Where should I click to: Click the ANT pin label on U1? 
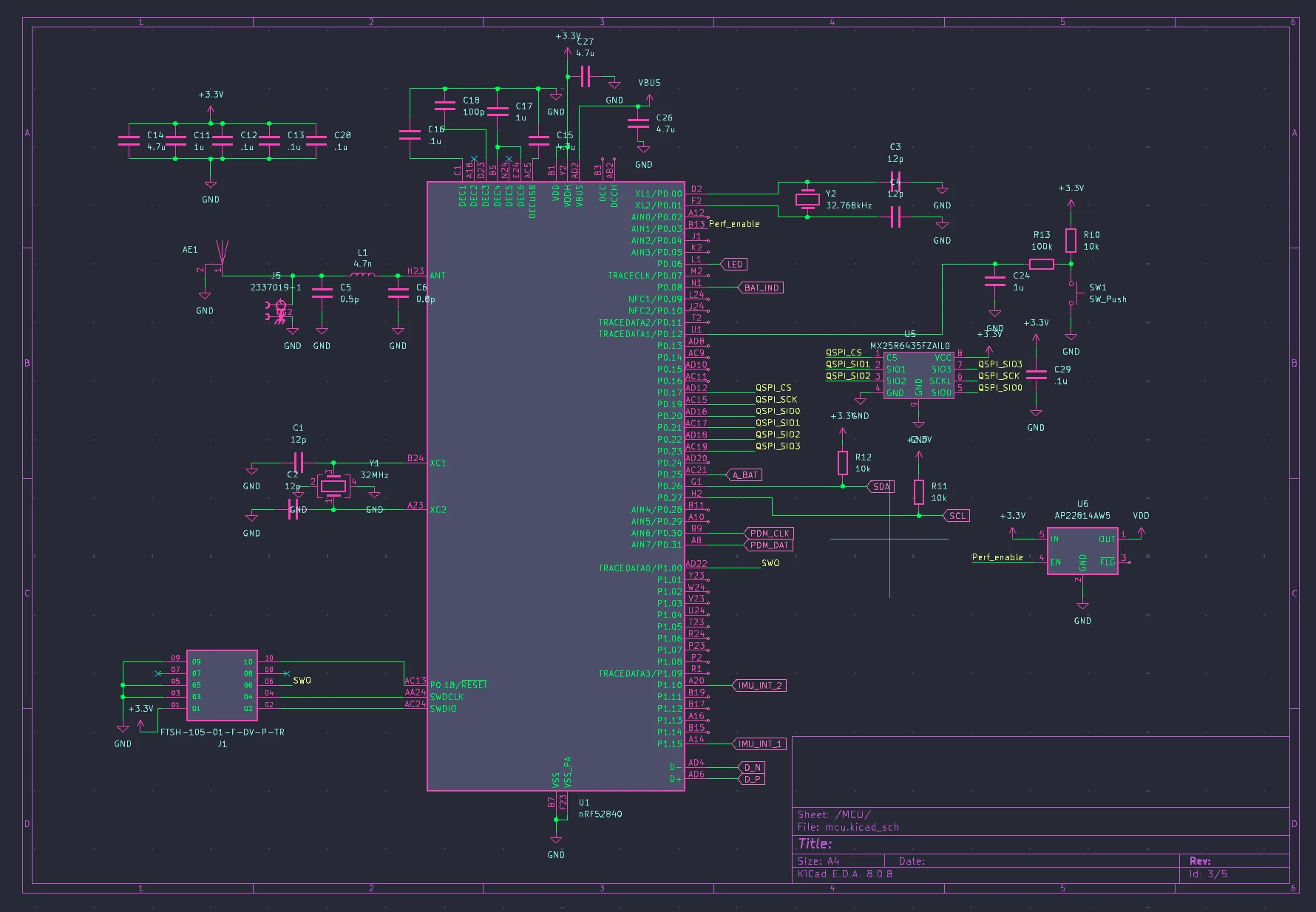pyautogui.click(x=438, y=275)
